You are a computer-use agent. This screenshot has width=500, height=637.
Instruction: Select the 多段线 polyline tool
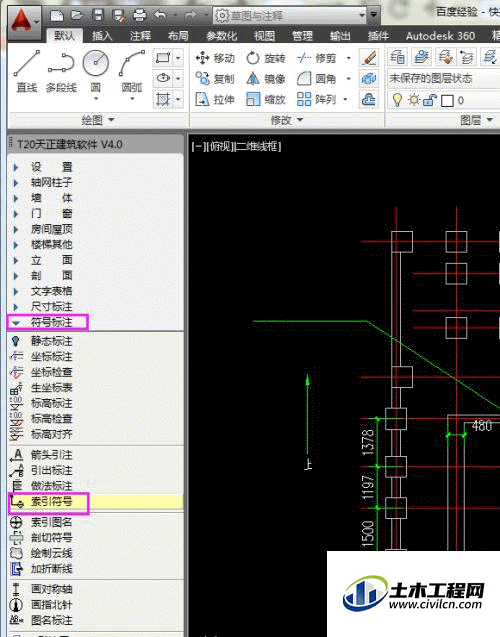pyautogui.click(x=61, y=72)
